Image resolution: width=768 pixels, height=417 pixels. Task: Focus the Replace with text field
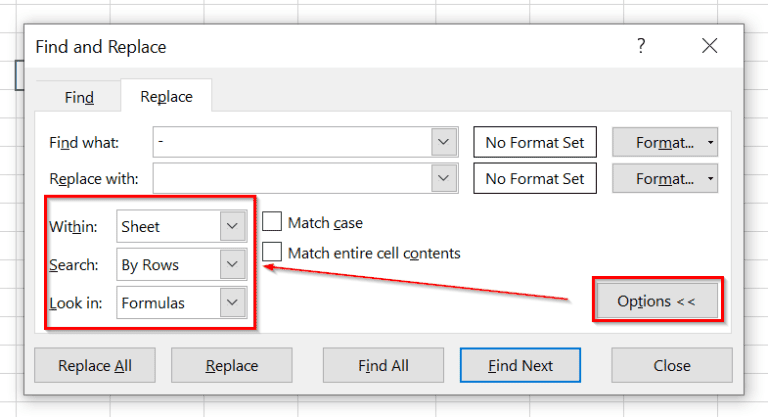[292, 178]
